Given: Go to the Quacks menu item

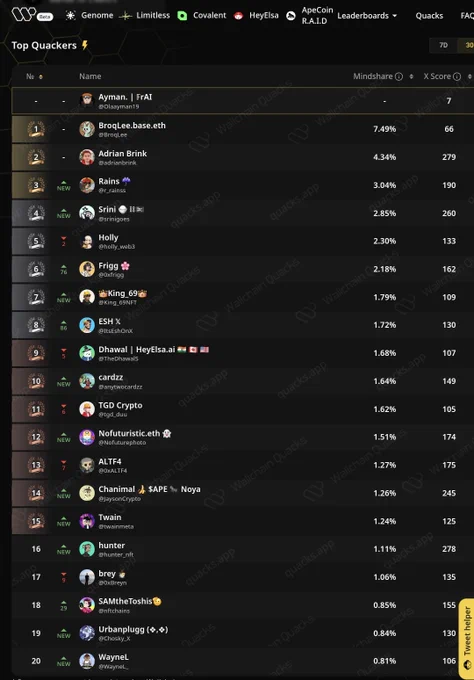Looking at the screenshot, I should pos(429,16).
